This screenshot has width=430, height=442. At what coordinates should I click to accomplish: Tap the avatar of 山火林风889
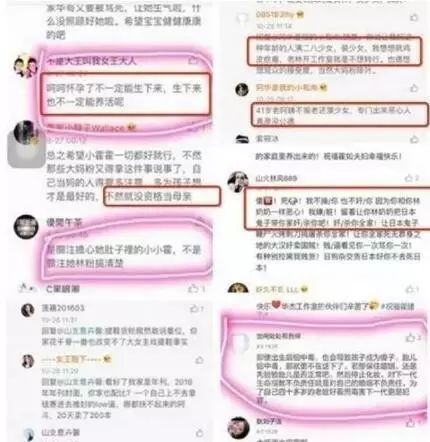click(x=238, y=182)
